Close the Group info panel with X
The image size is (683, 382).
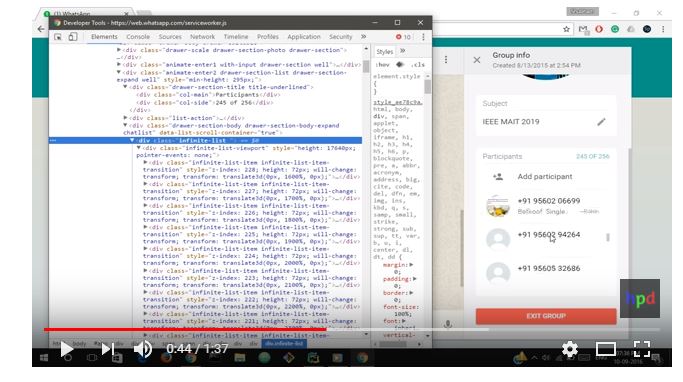click(x=477, y=60)
